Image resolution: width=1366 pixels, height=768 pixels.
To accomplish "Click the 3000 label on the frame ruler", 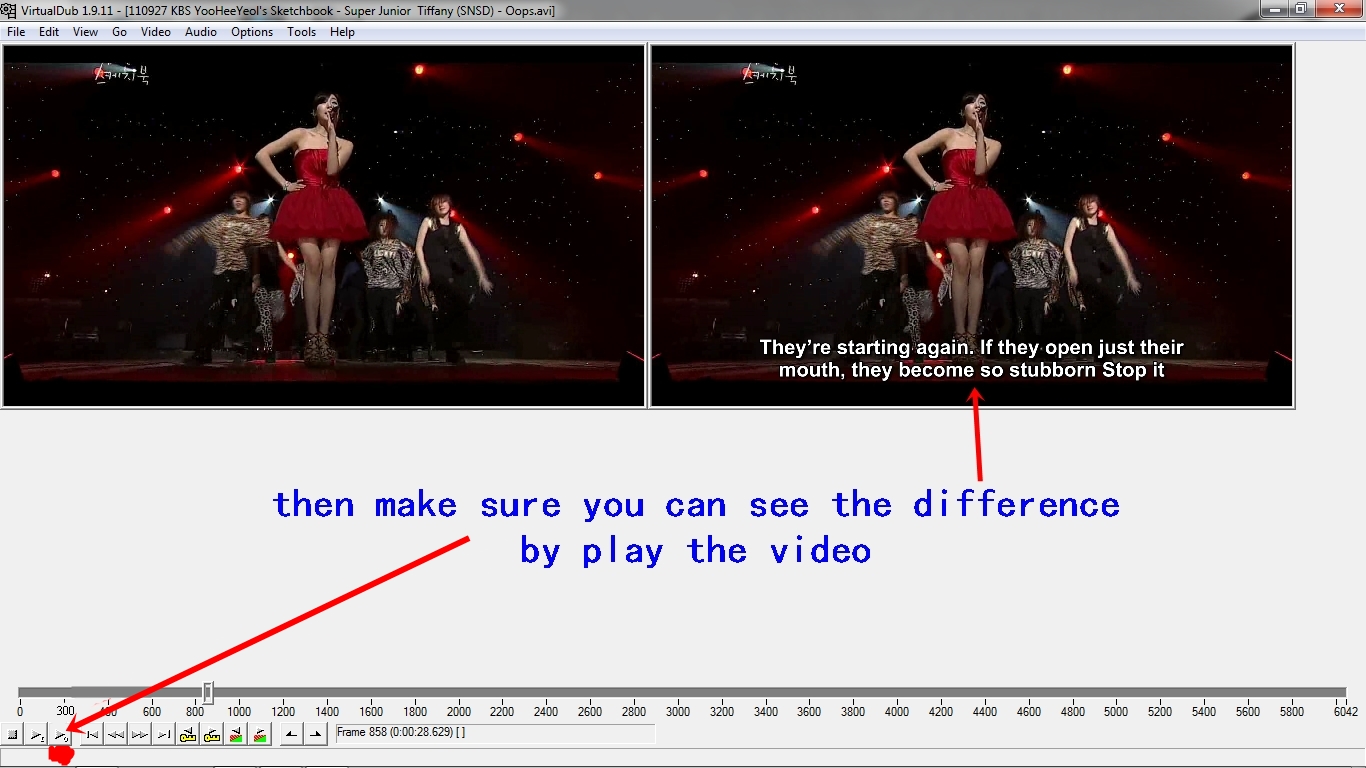I will [x=678, y=712].
